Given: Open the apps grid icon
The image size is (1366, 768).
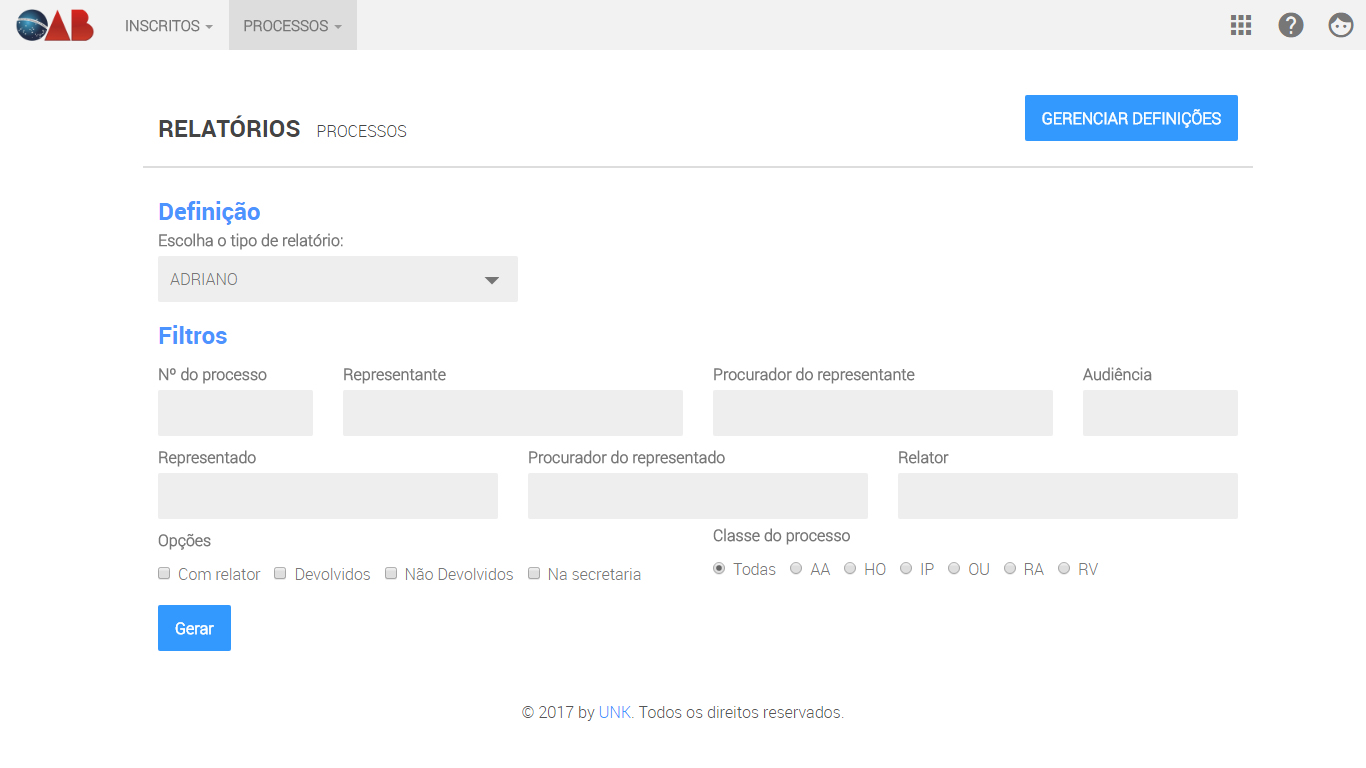Looking at the screenshot, I should click(1241, 25).
